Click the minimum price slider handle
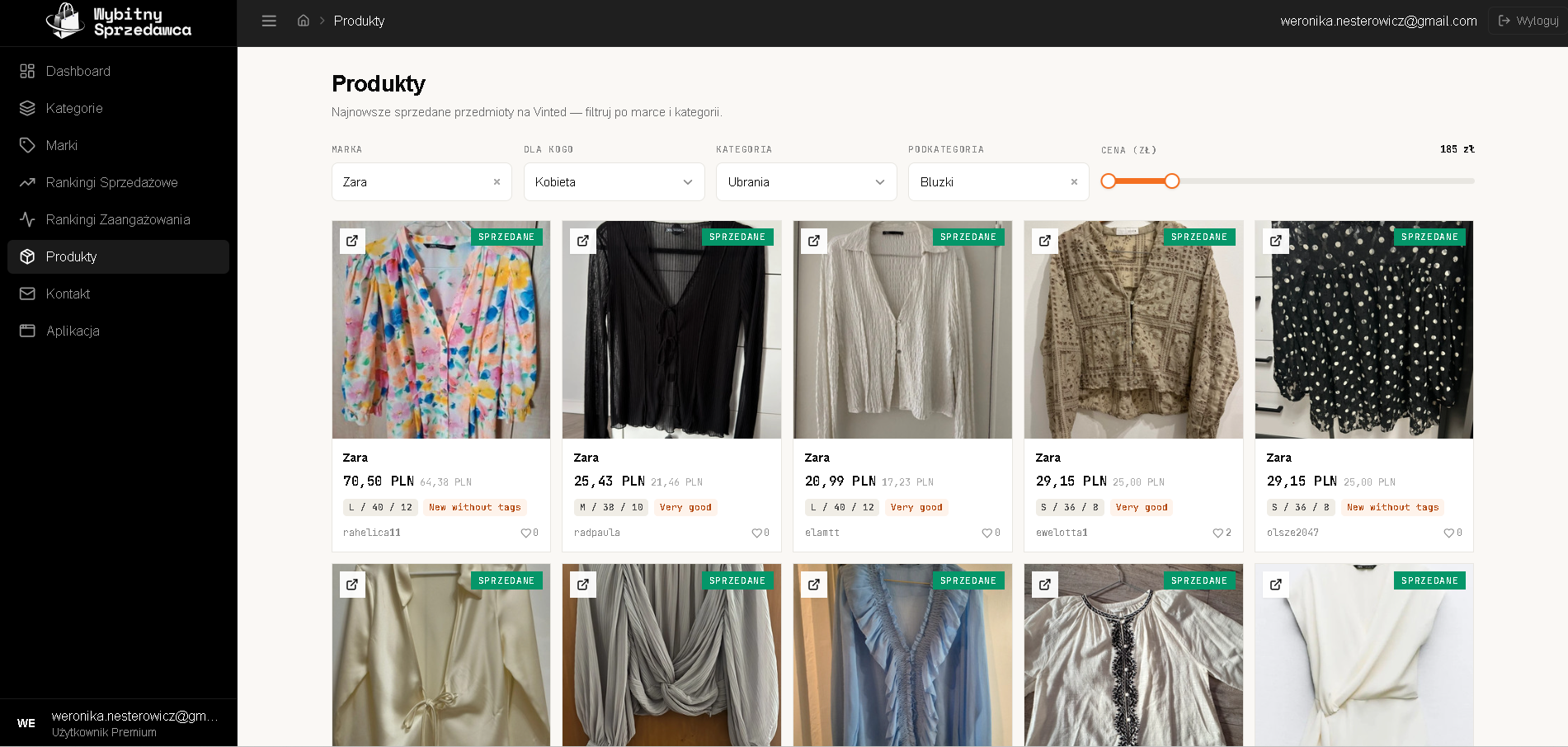Viewport: 1568px width, 747px height. point(1109,181)
